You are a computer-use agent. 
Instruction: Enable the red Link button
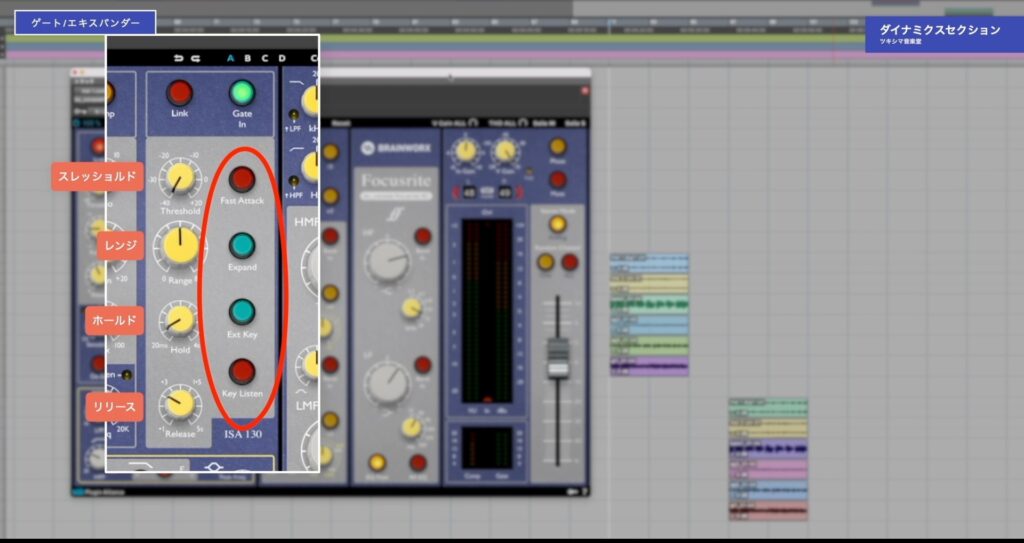click(179, 93)
